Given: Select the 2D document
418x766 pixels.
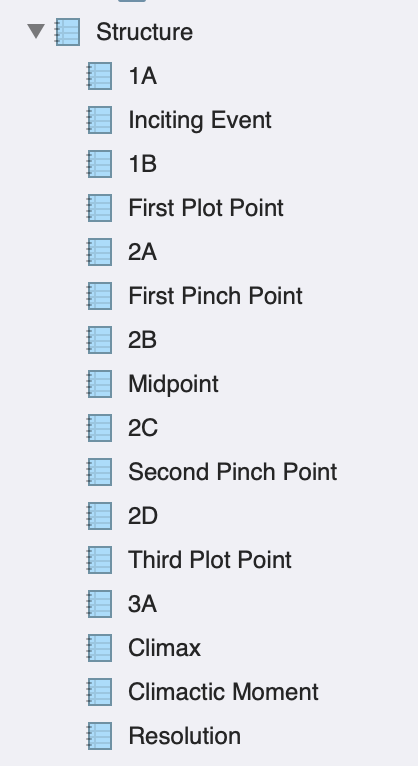Looking at the screenshot, I should pos(143,516).
